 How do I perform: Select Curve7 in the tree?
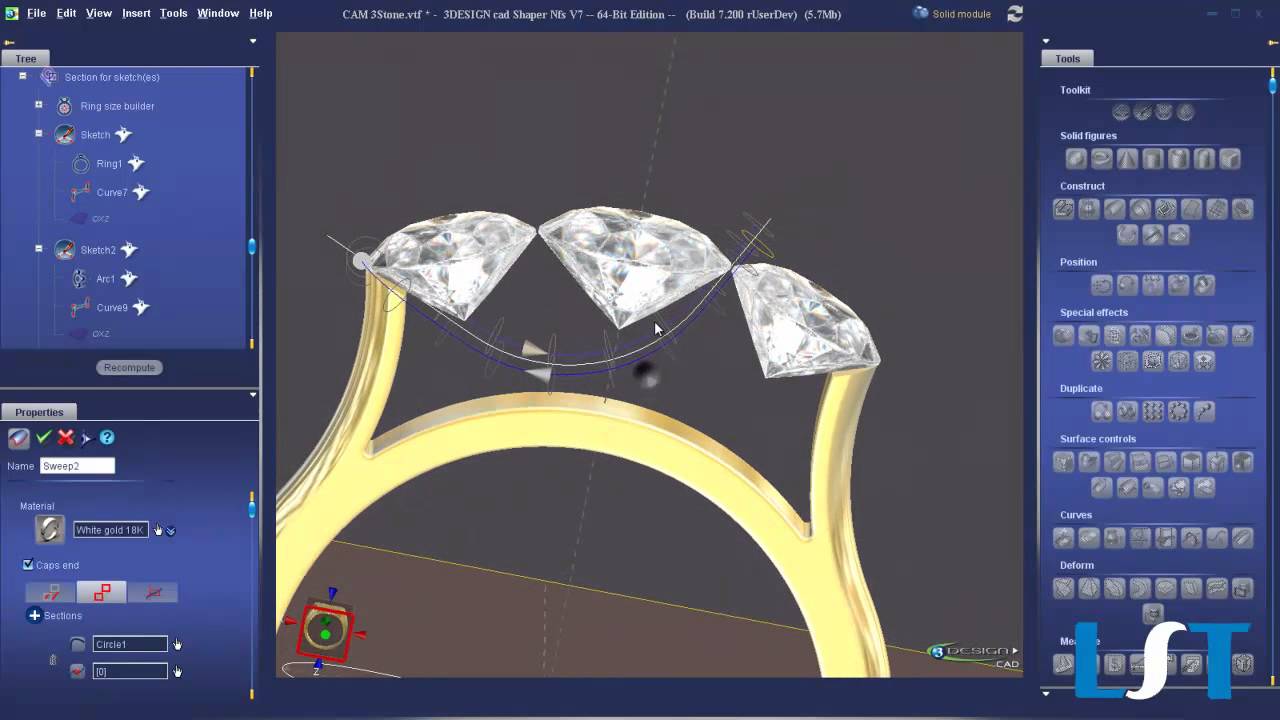(112, 193)
